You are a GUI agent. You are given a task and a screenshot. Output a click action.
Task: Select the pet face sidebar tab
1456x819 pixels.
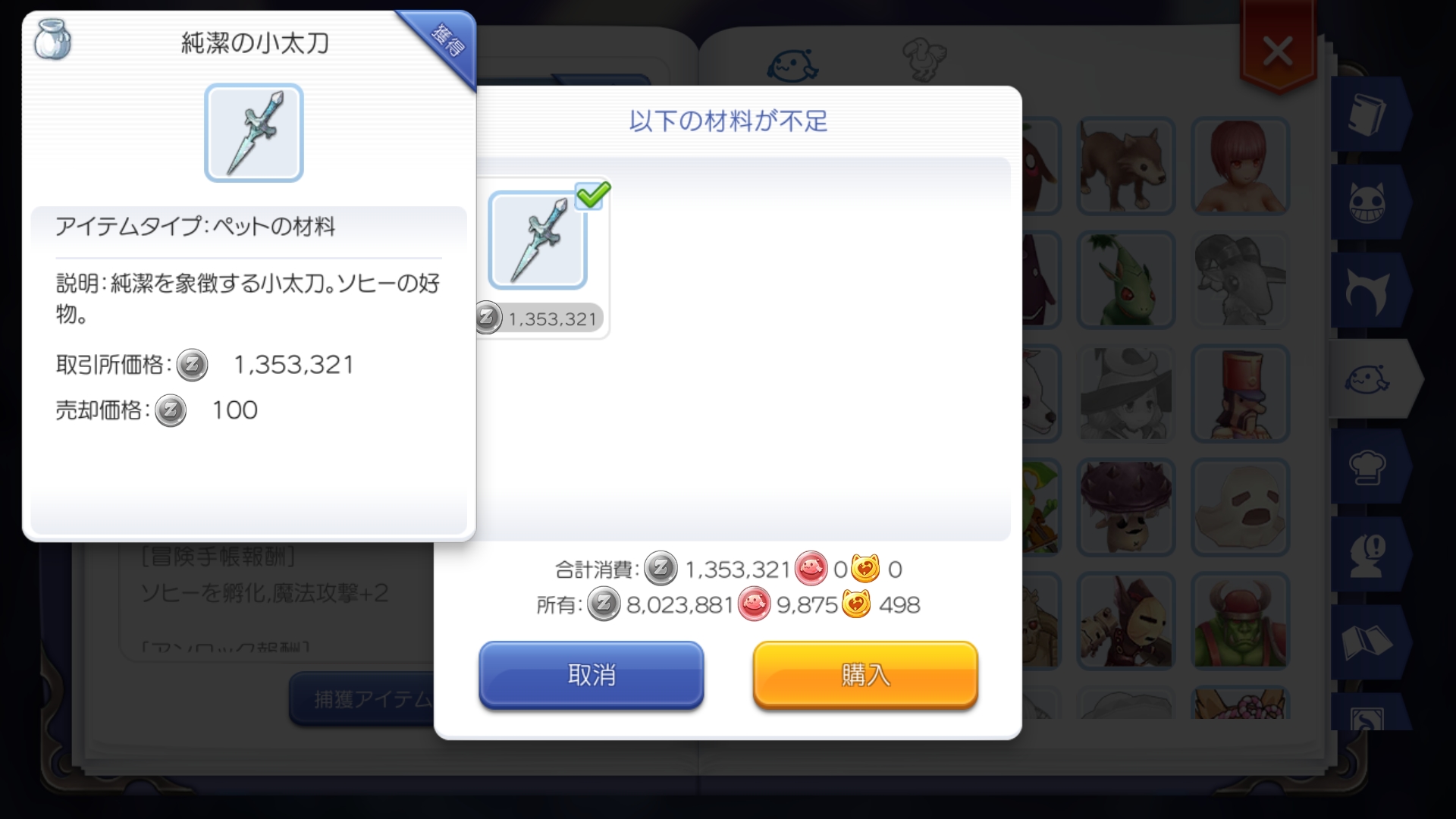1371,378
